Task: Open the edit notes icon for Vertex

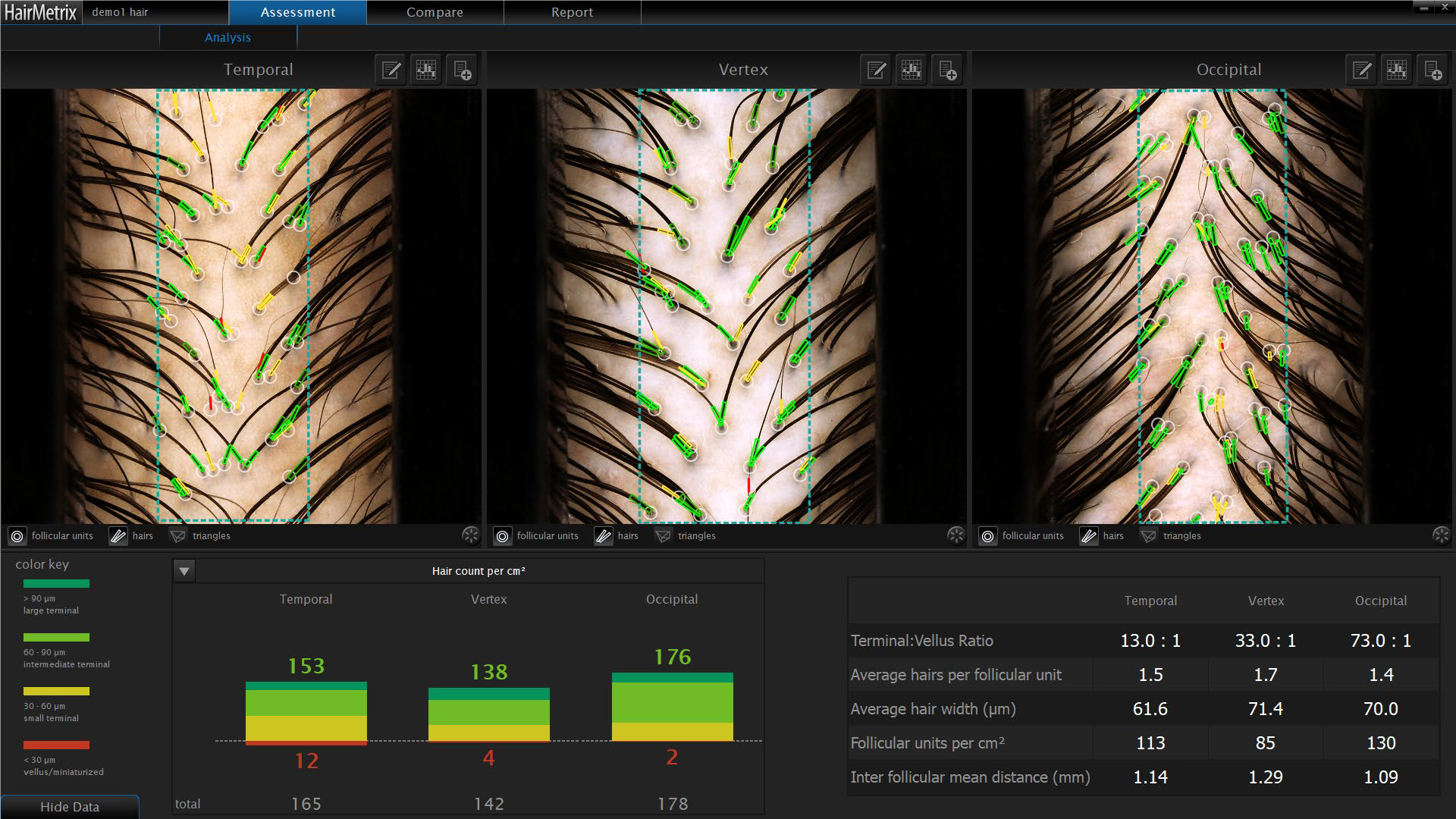Action: (x=876, y=71)
